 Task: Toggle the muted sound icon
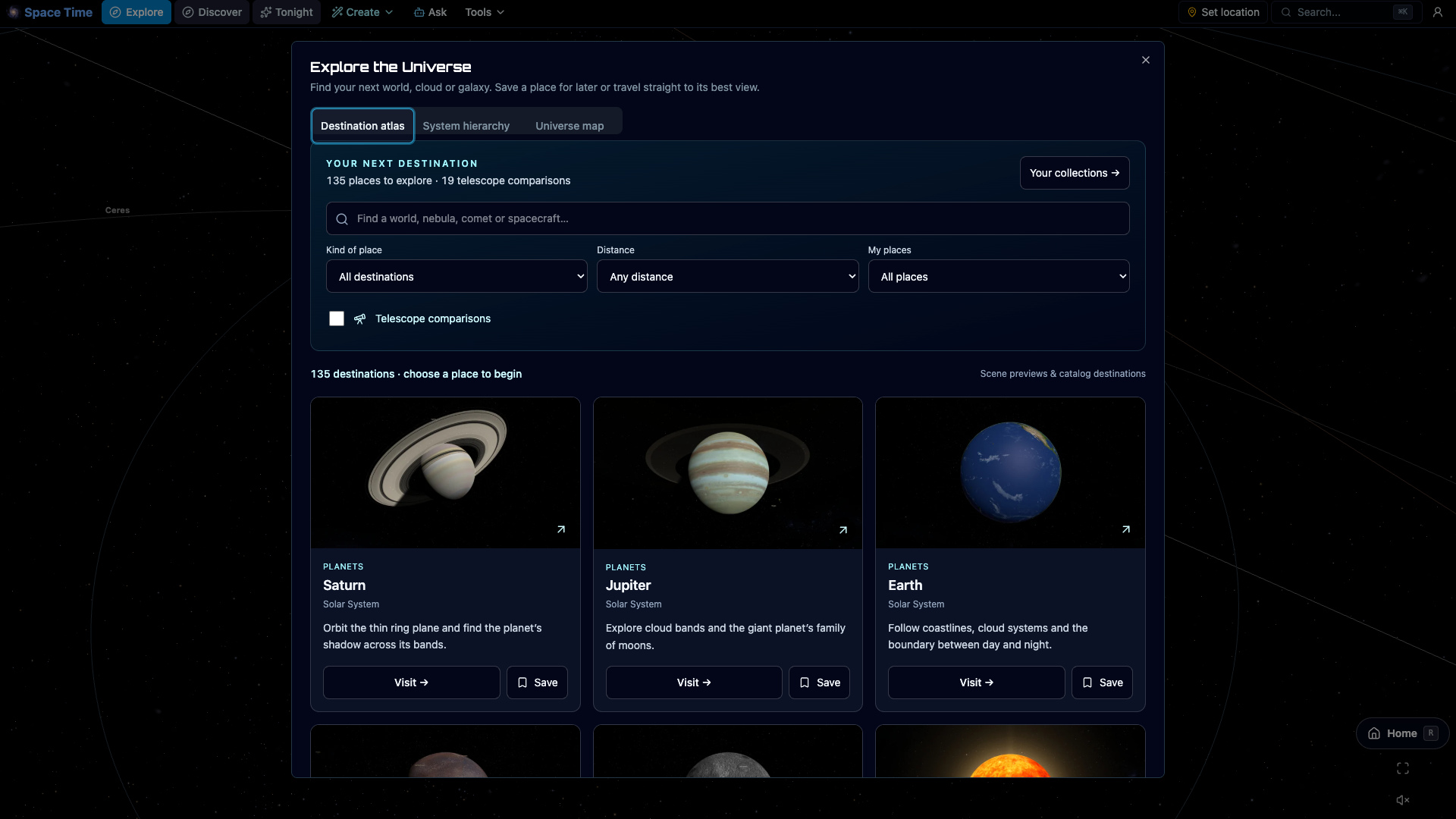1403,800
